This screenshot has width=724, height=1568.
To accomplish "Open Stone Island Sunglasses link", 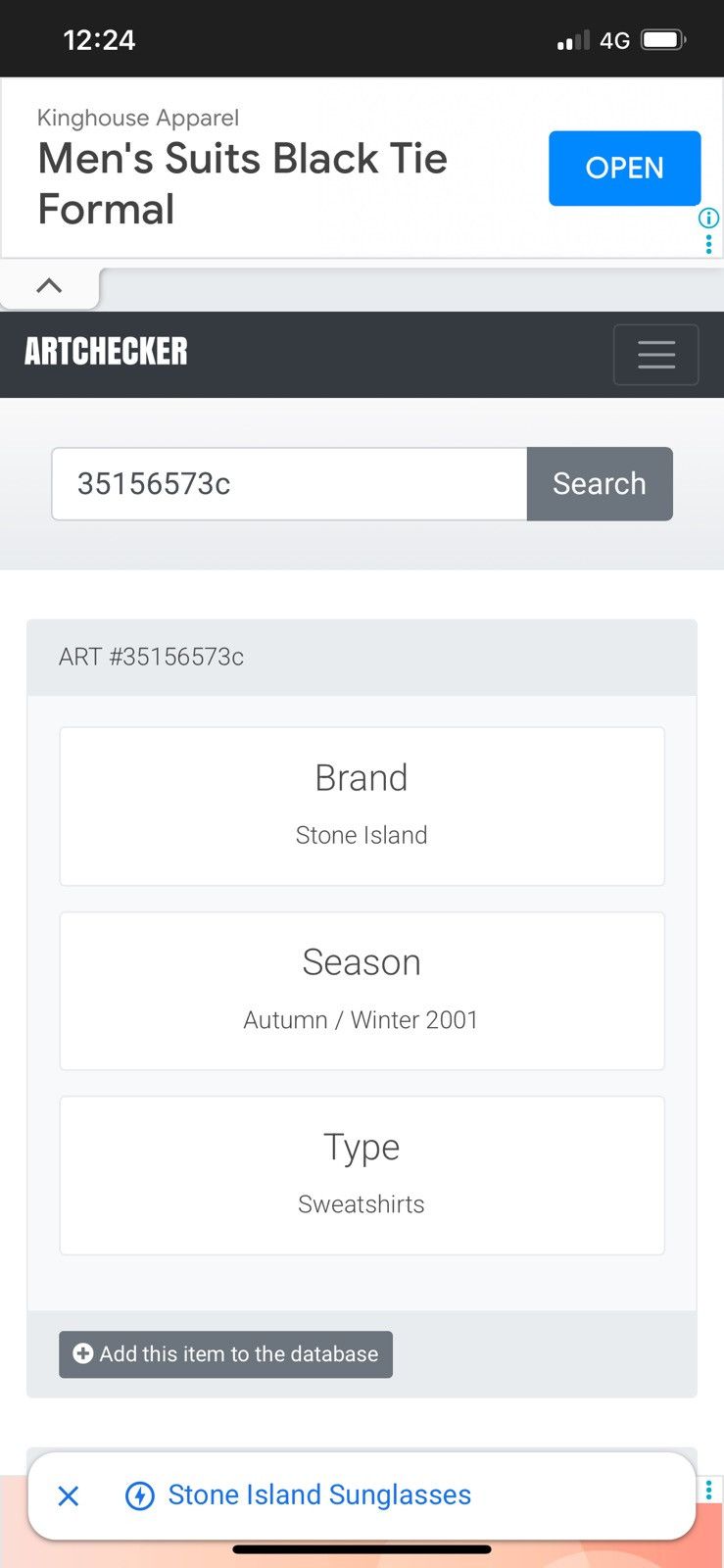I will [x=319, y=1494].
